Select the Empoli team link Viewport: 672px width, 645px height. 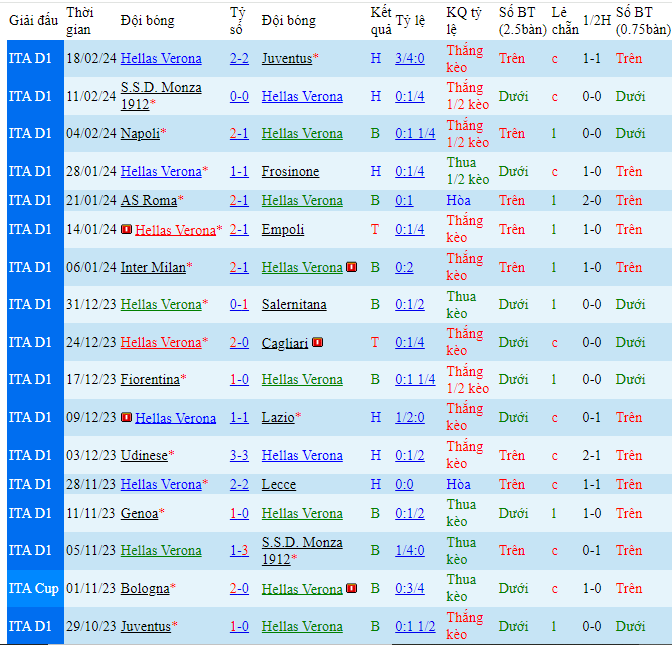(283, 230)
